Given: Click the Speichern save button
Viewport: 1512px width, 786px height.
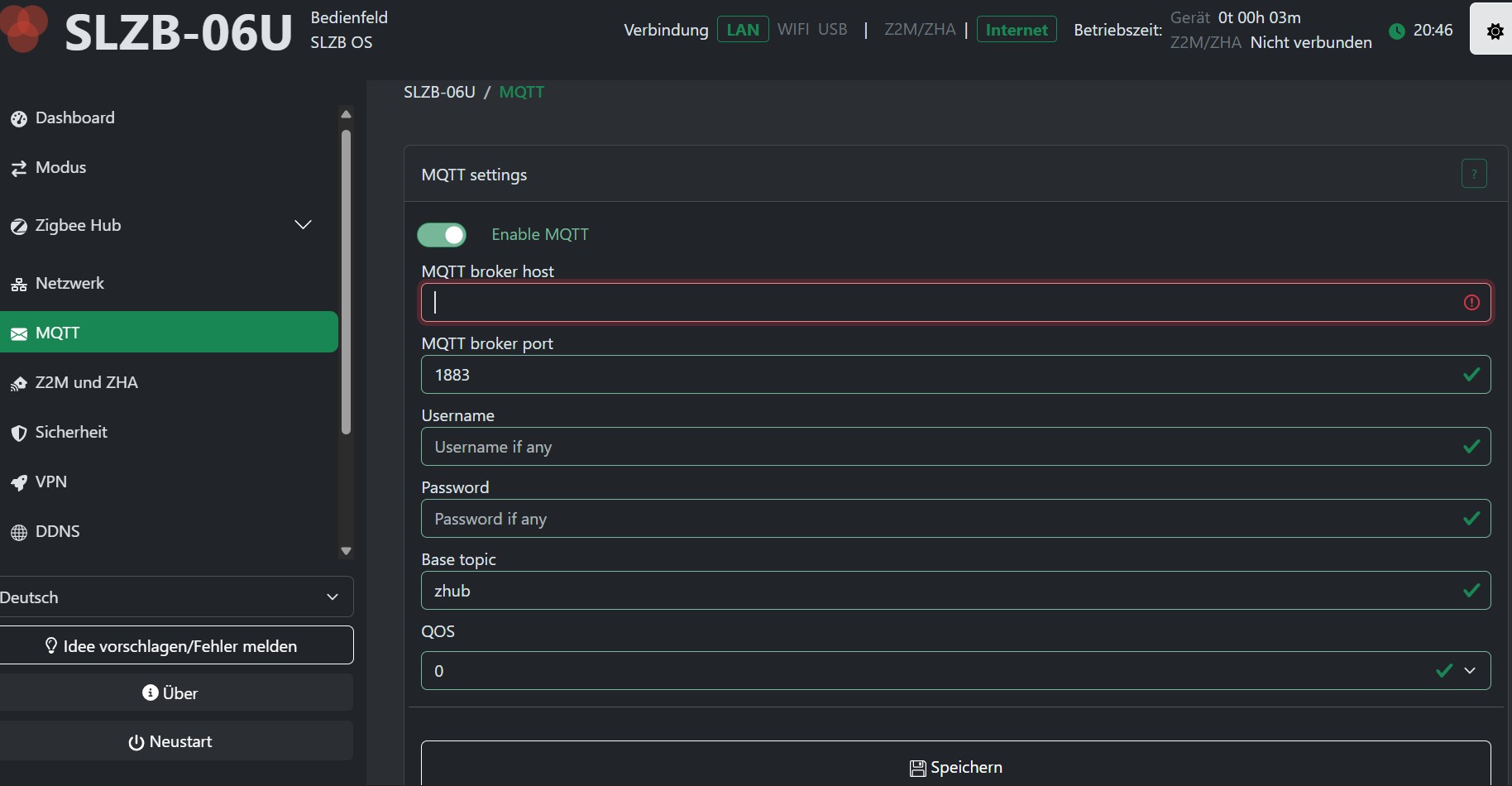Looking at the screenshot, I should (955, 767).
